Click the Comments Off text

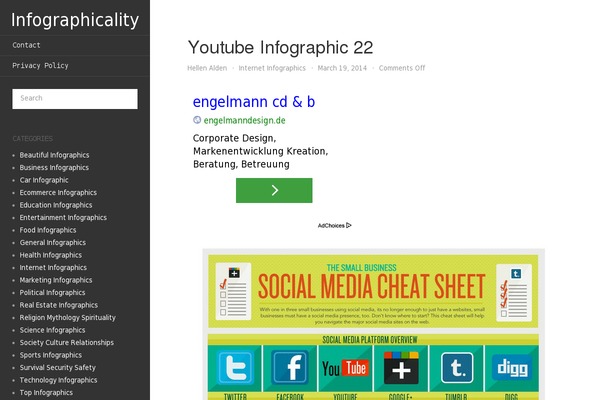(x=402, y=68)
